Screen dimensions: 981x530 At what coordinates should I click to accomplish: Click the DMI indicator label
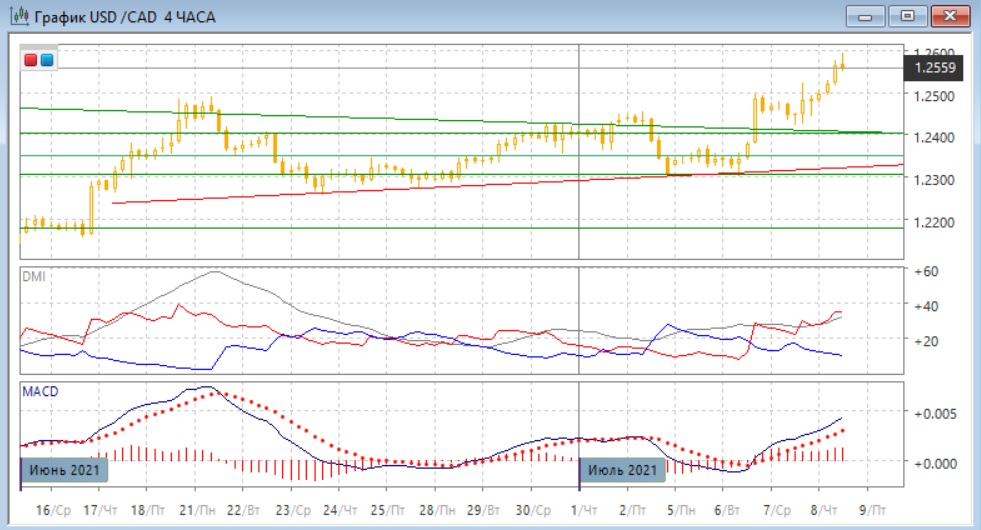(33, 276)
